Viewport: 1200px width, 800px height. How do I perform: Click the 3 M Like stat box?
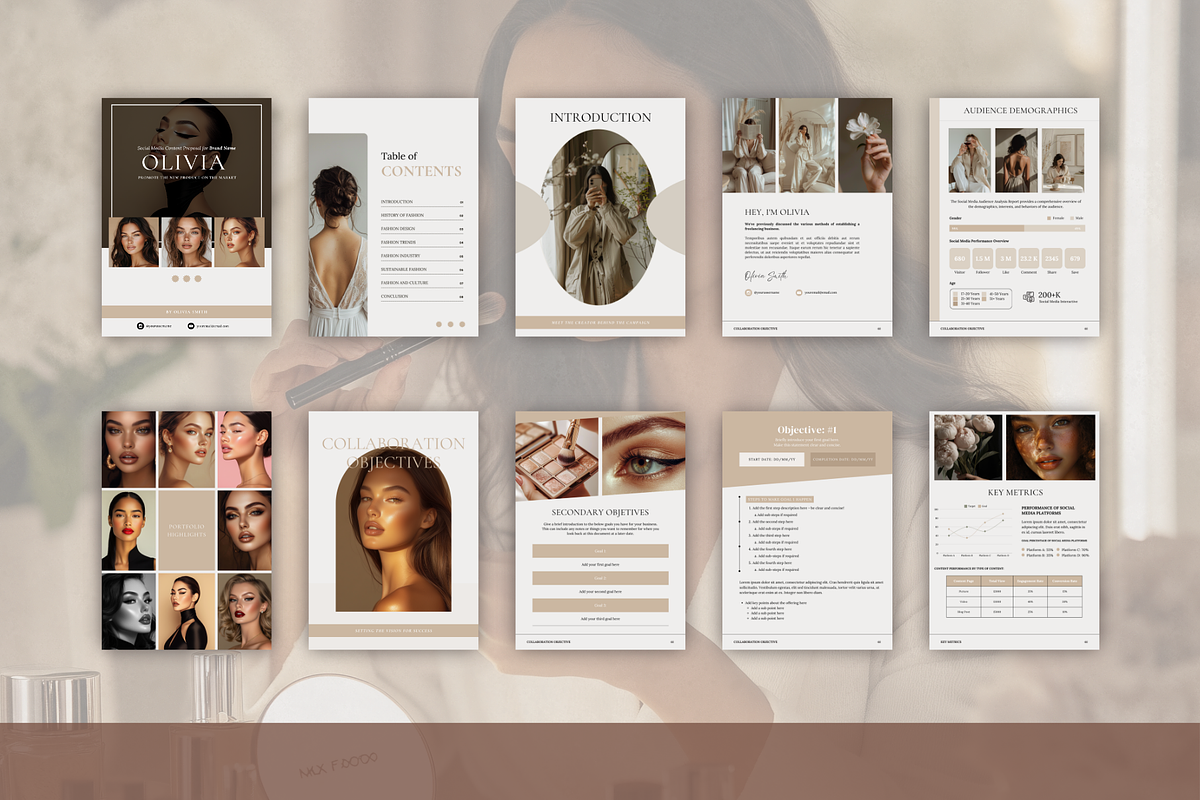click(x=1005, y=260)
